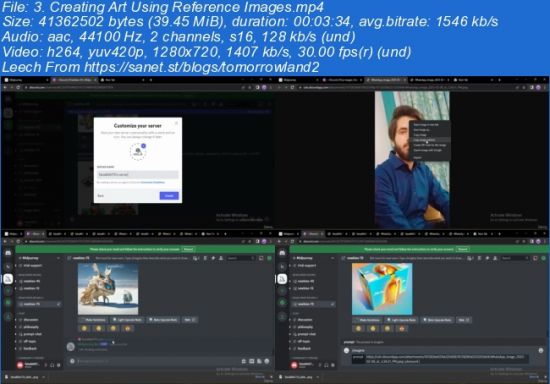Click the plus attach button, creature-image frame
550x384 pixels.
pyautogui.click(x=72, y=361)
